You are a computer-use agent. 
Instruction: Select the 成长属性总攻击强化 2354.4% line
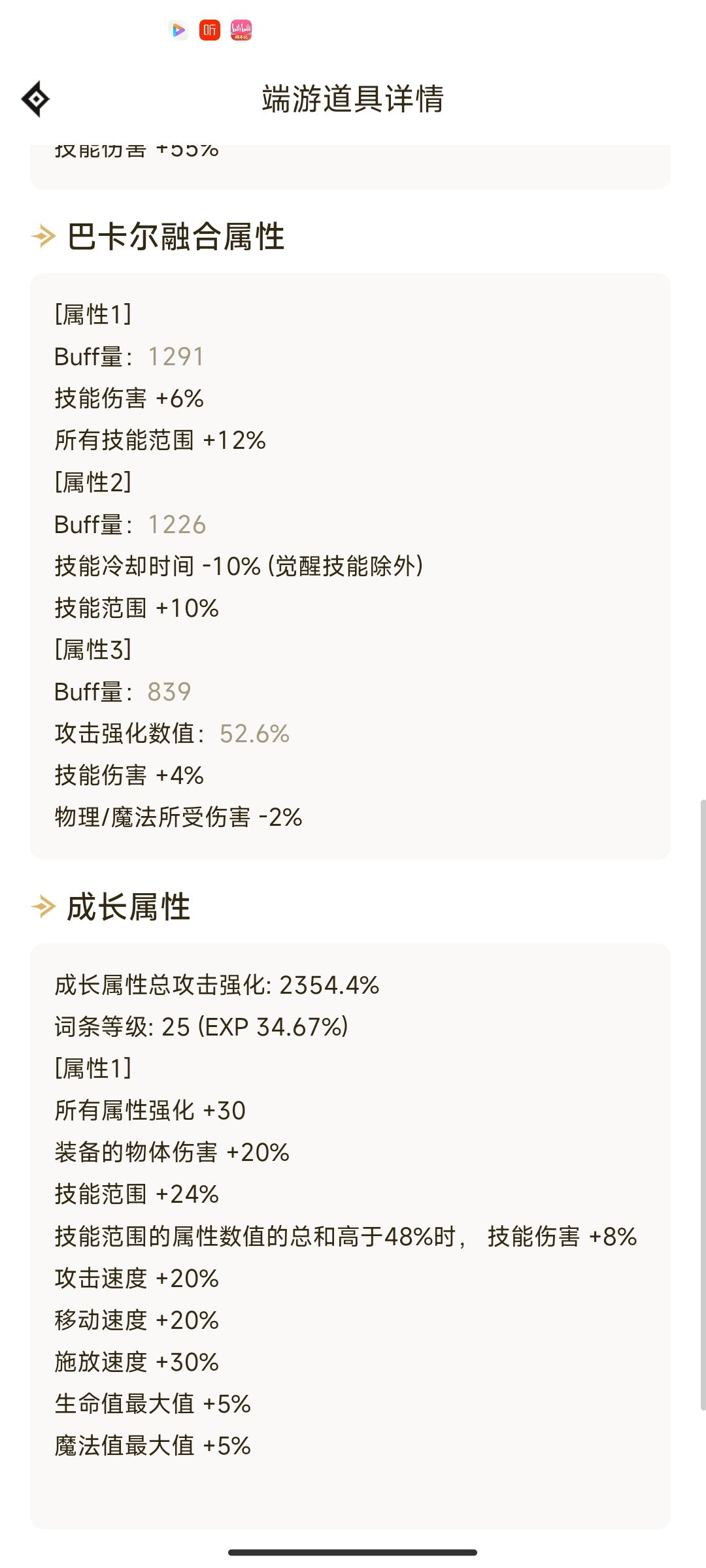(x=217, y=985)
